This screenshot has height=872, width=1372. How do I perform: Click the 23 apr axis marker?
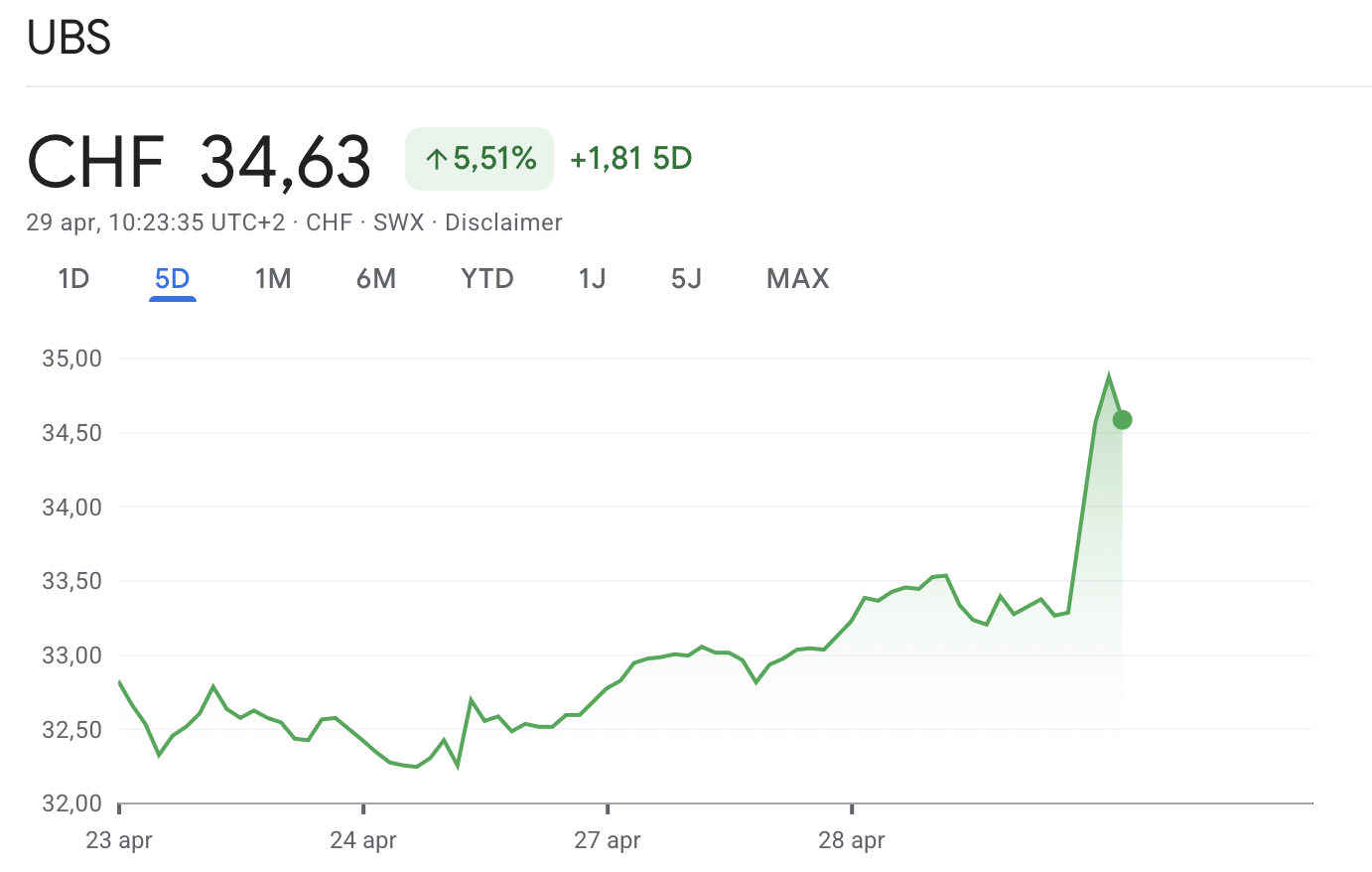pyautogui.click(x=119, y=840)
